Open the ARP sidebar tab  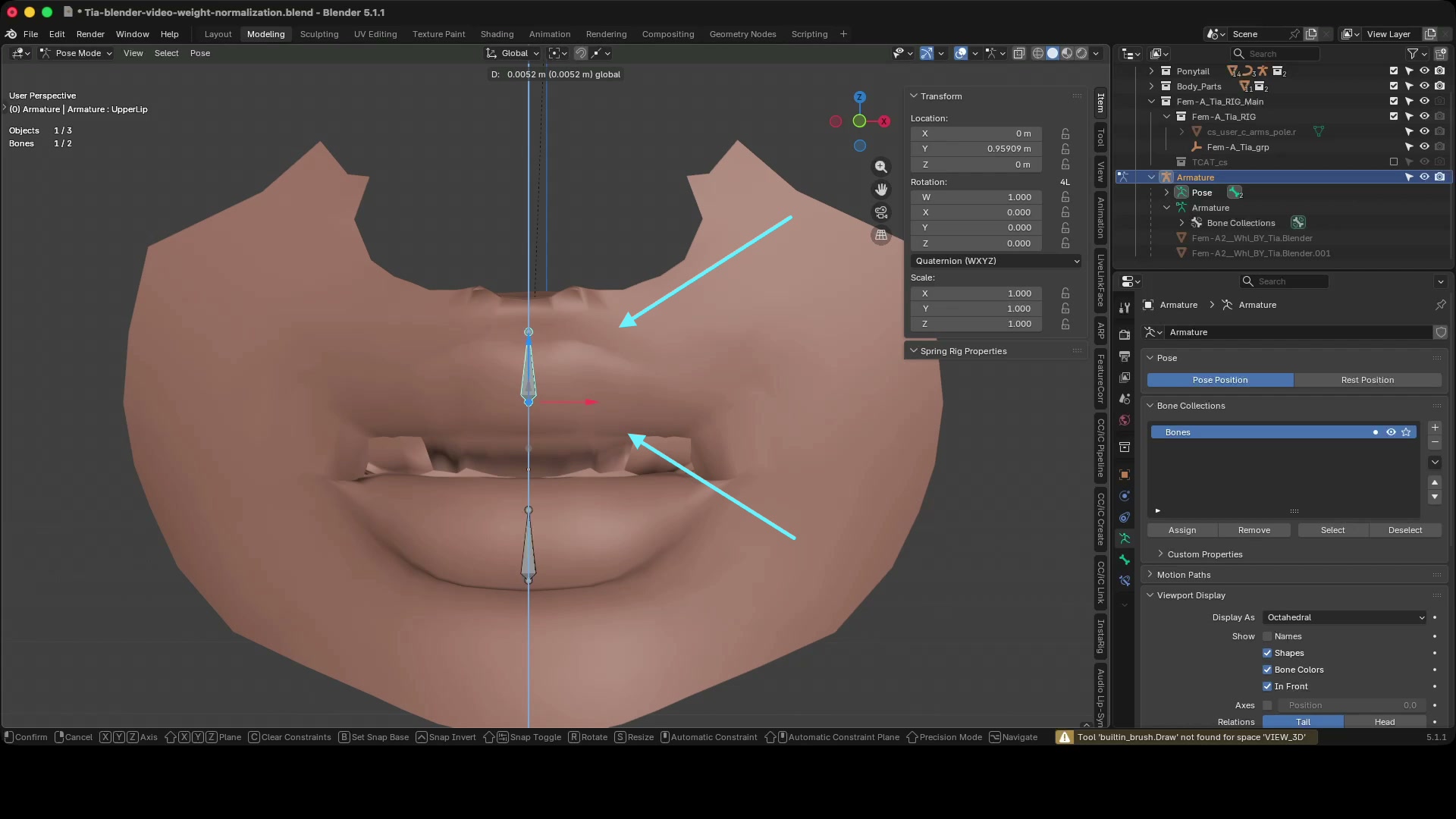[x=1100, y=331]
